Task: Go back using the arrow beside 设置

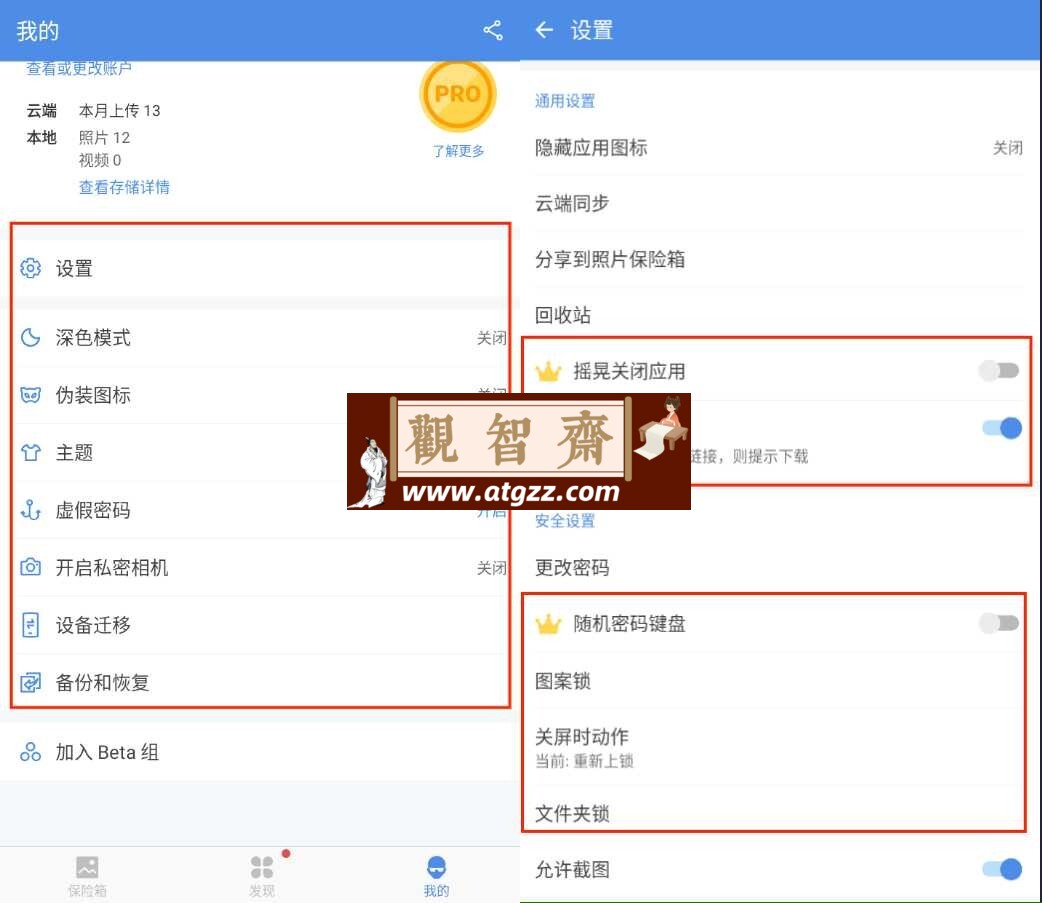Action: pyautogui.click(x=544, y=30)
